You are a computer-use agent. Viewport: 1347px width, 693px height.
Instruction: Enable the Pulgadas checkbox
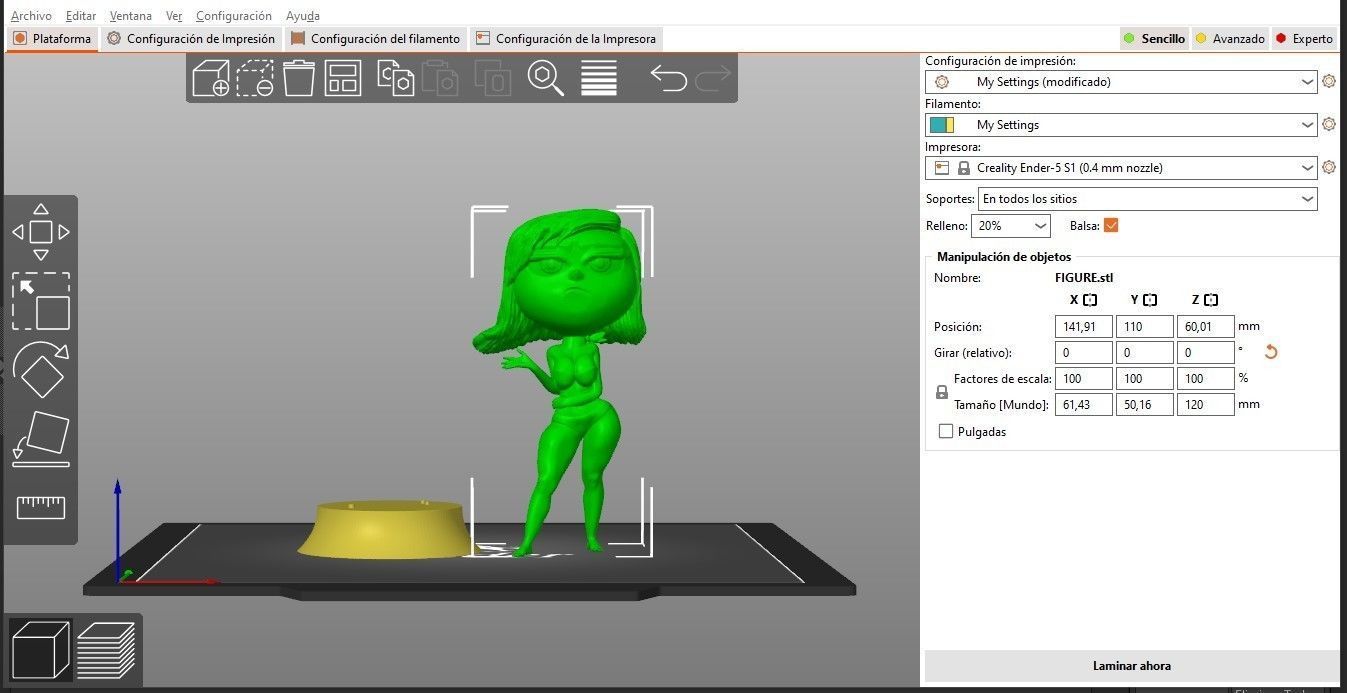pyautogui.click(x=946, y=432)
